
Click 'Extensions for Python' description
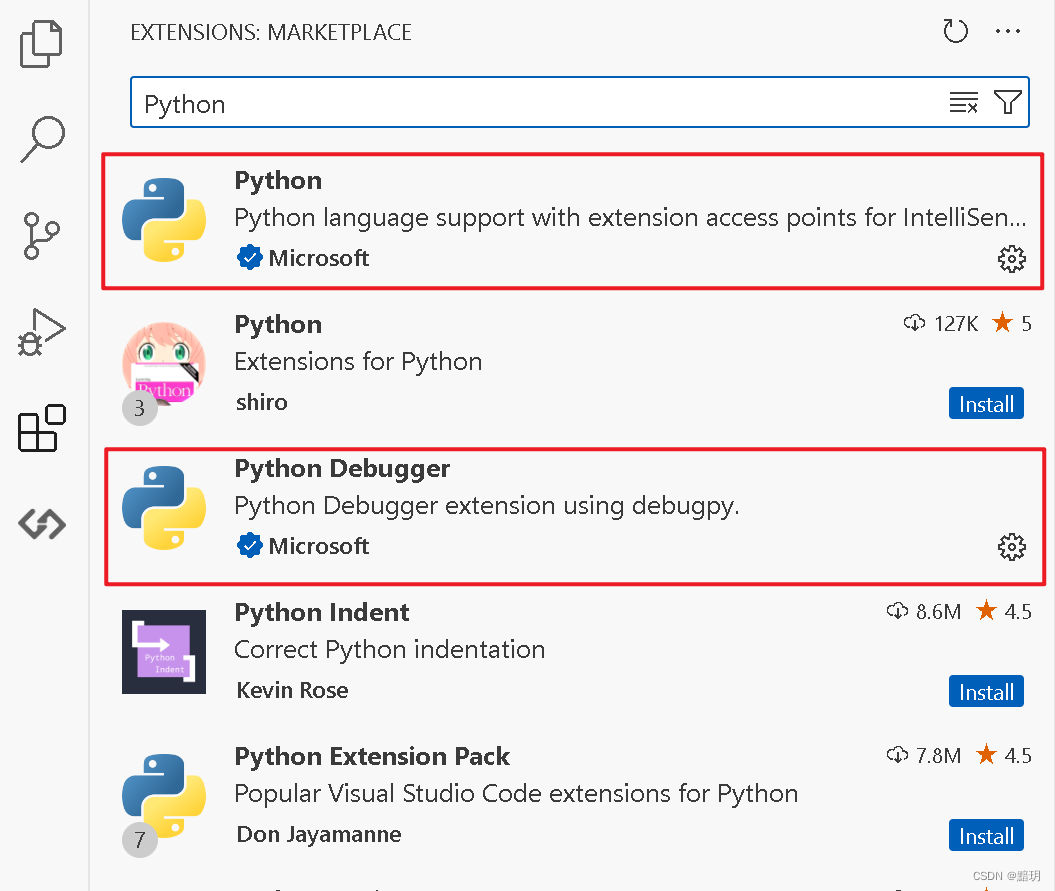(x=358, y=362)
